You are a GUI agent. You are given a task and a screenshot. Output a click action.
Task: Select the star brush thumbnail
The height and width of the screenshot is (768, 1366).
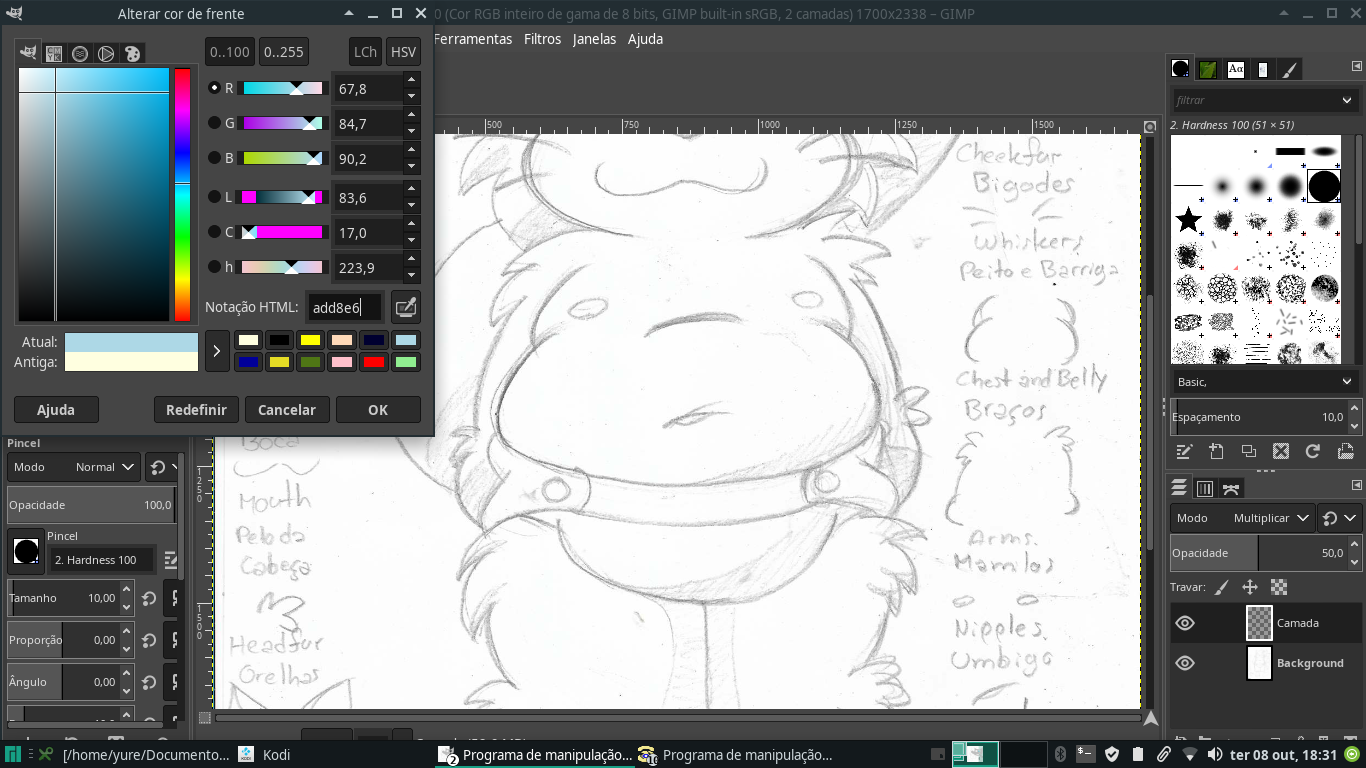coord(1188,219)
